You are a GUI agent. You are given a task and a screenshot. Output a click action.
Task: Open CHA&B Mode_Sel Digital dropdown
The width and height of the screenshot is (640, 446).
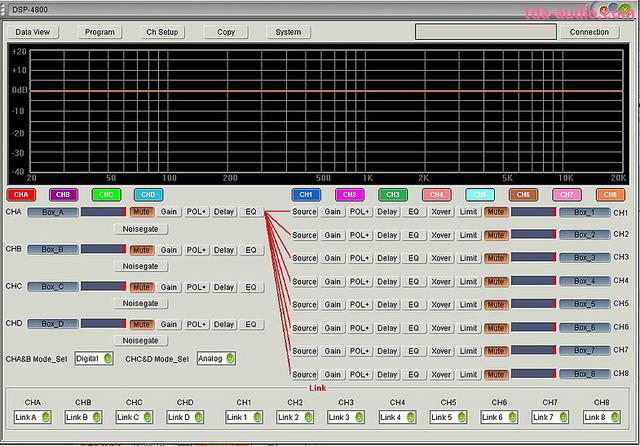tap(94, 358)
